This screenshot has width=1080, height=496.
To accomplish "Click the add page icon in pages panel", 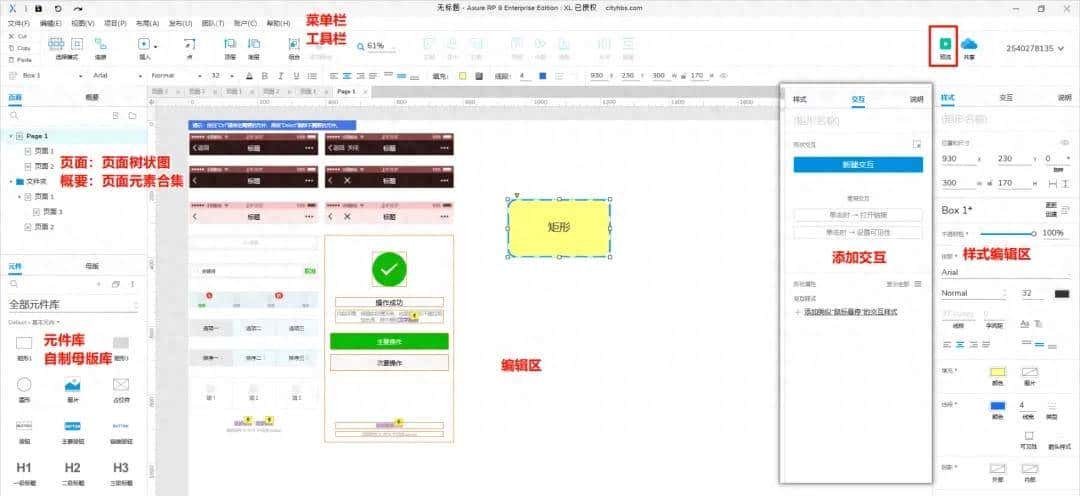I will pos(116,115).
